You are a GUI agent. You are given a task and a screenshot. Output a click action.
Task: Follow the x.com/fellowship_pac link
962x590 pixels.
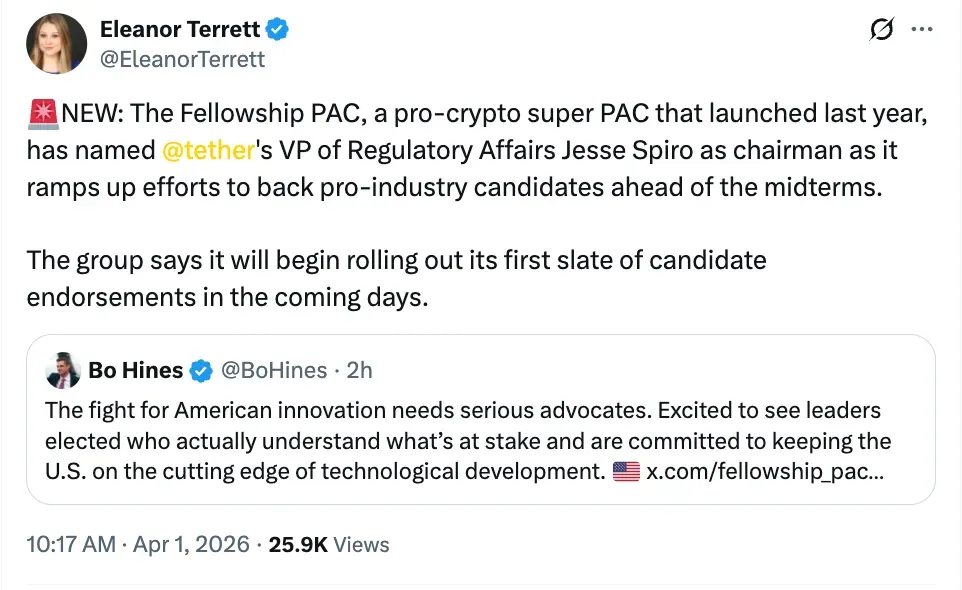click(764, 471)
